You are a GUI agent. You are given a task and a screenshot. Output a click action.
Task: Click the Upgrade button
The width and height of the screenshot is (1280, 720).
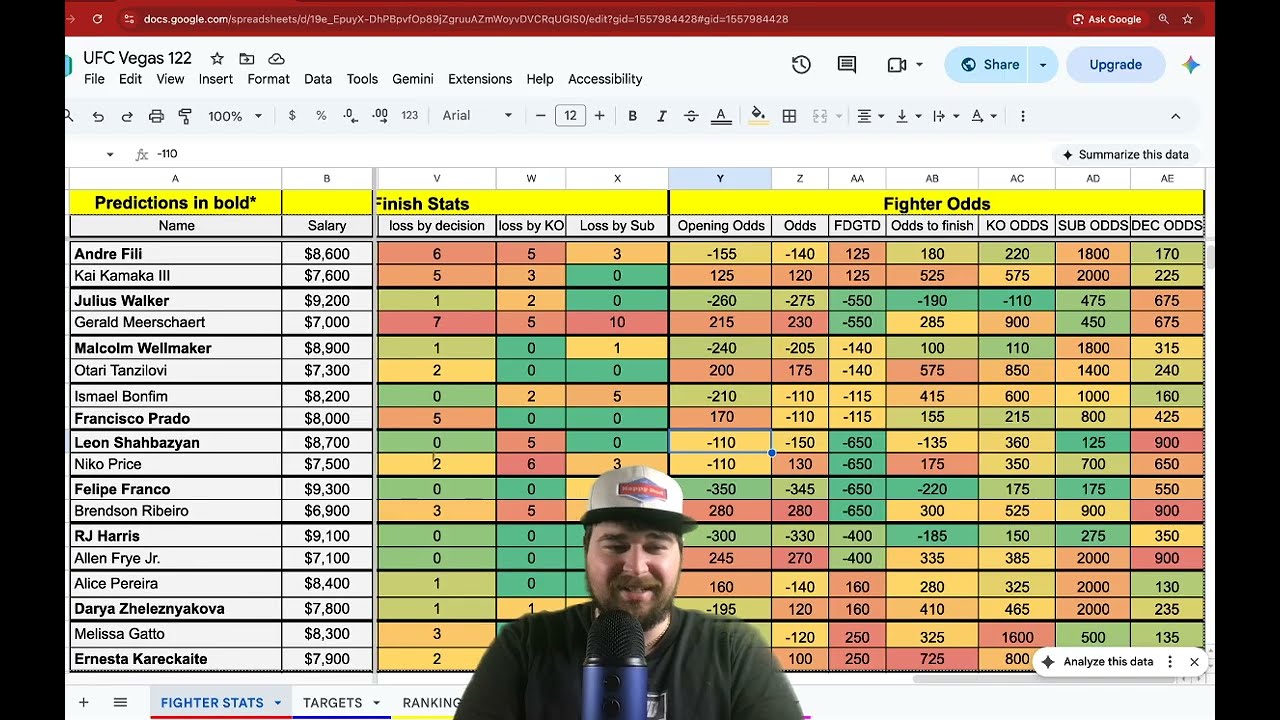pyautogui.click(x=1115, y=65)
